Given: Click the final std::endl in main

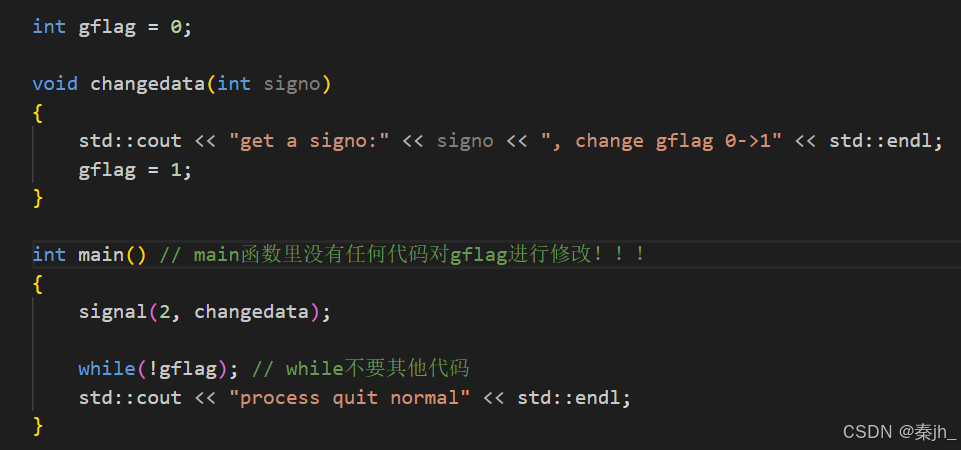Looking at the screenshot, I should tap(568, 398).
